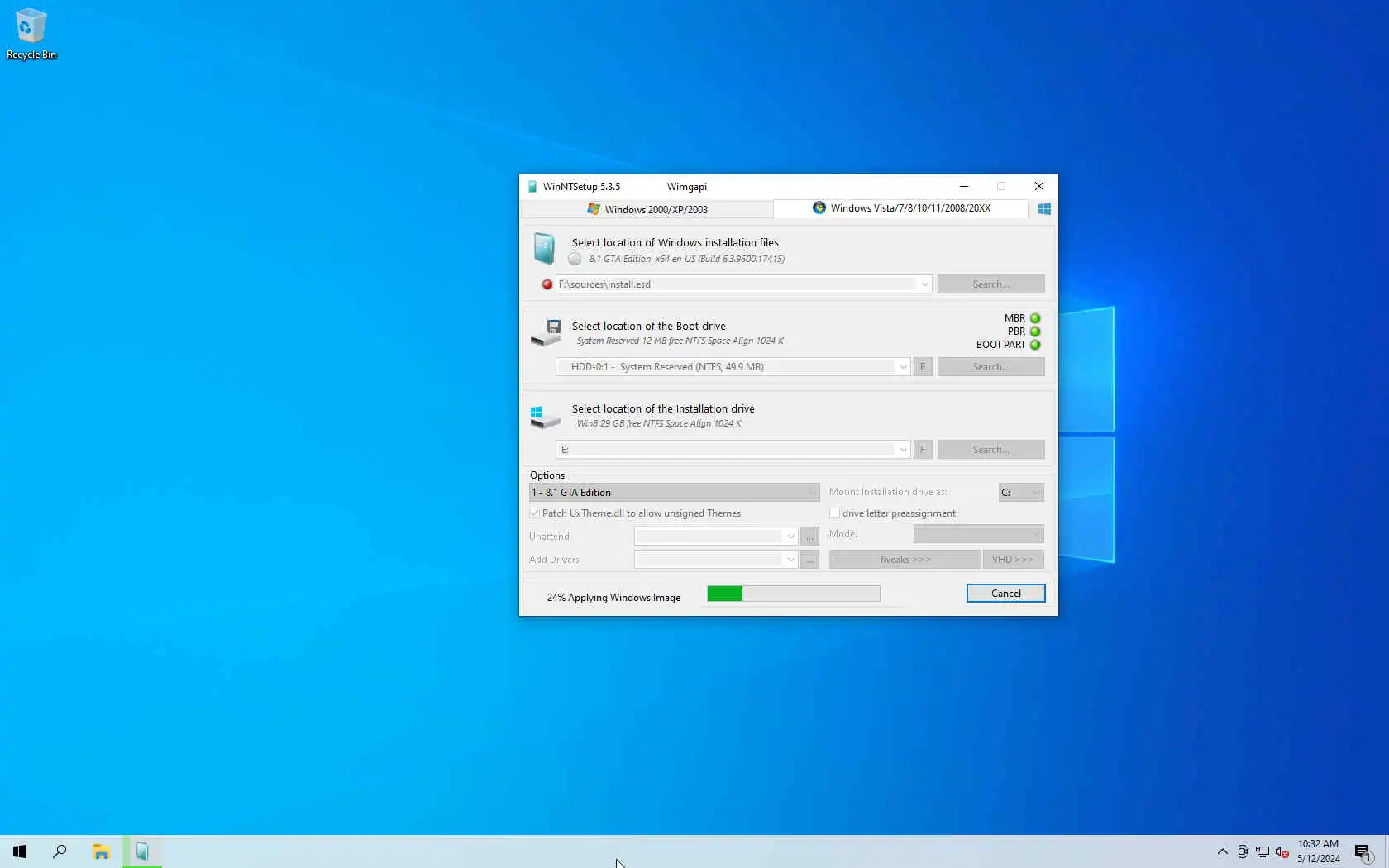Screen dimensions: 1389x868
Task: Click the 'x64 en-US (Build 6.3.9600.17415)' text
Action: tap(720, 260)
